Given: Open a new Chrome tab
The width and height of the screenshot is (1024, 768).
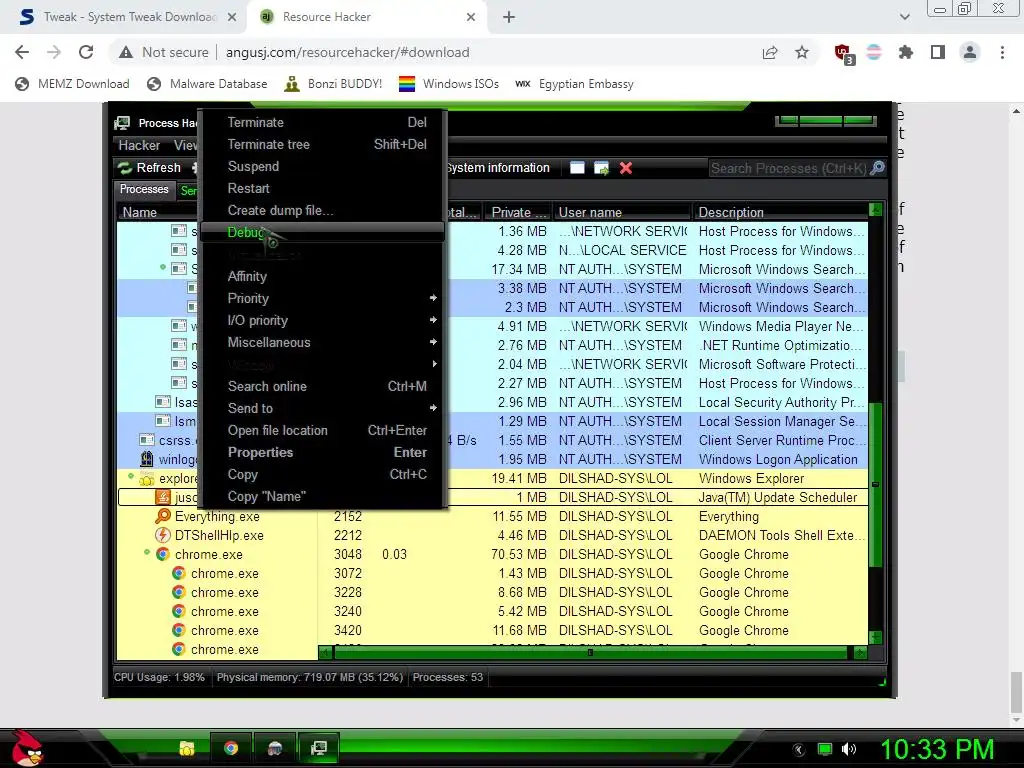Looking at the screenshot, I should (x=509, y=17).
